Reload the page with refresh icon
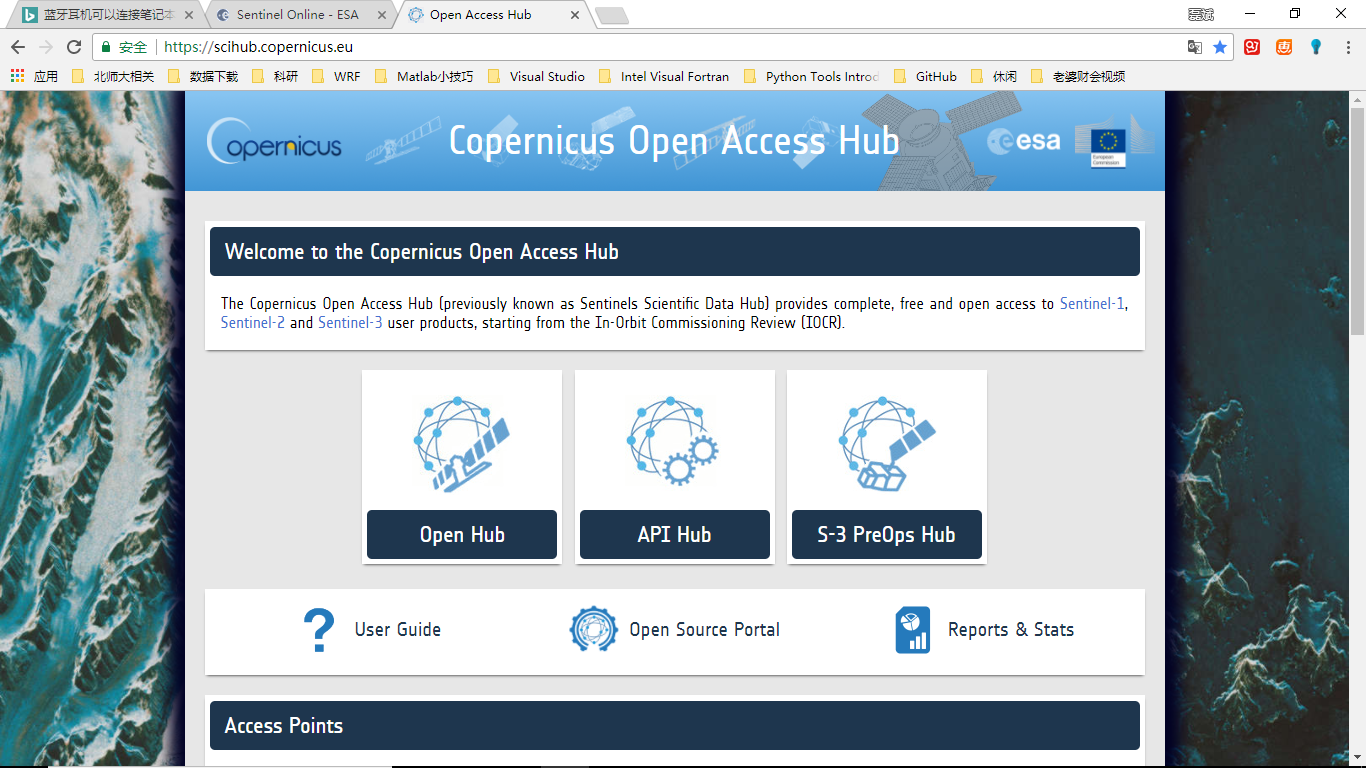 click(74, 47)
